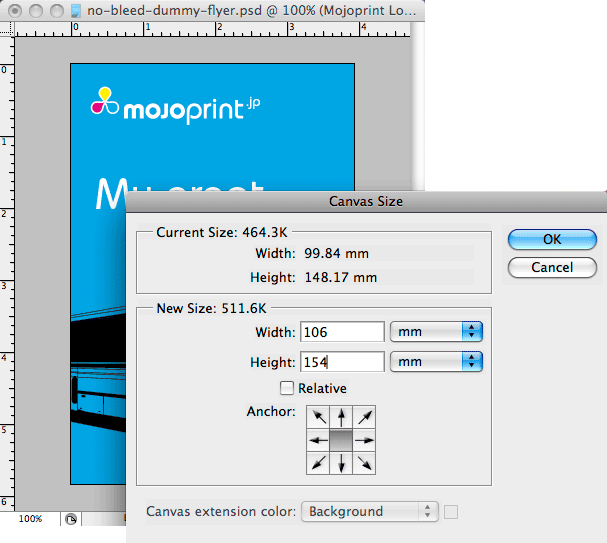
Task: Open the Height unit mm dropdown
Action: 436,362
